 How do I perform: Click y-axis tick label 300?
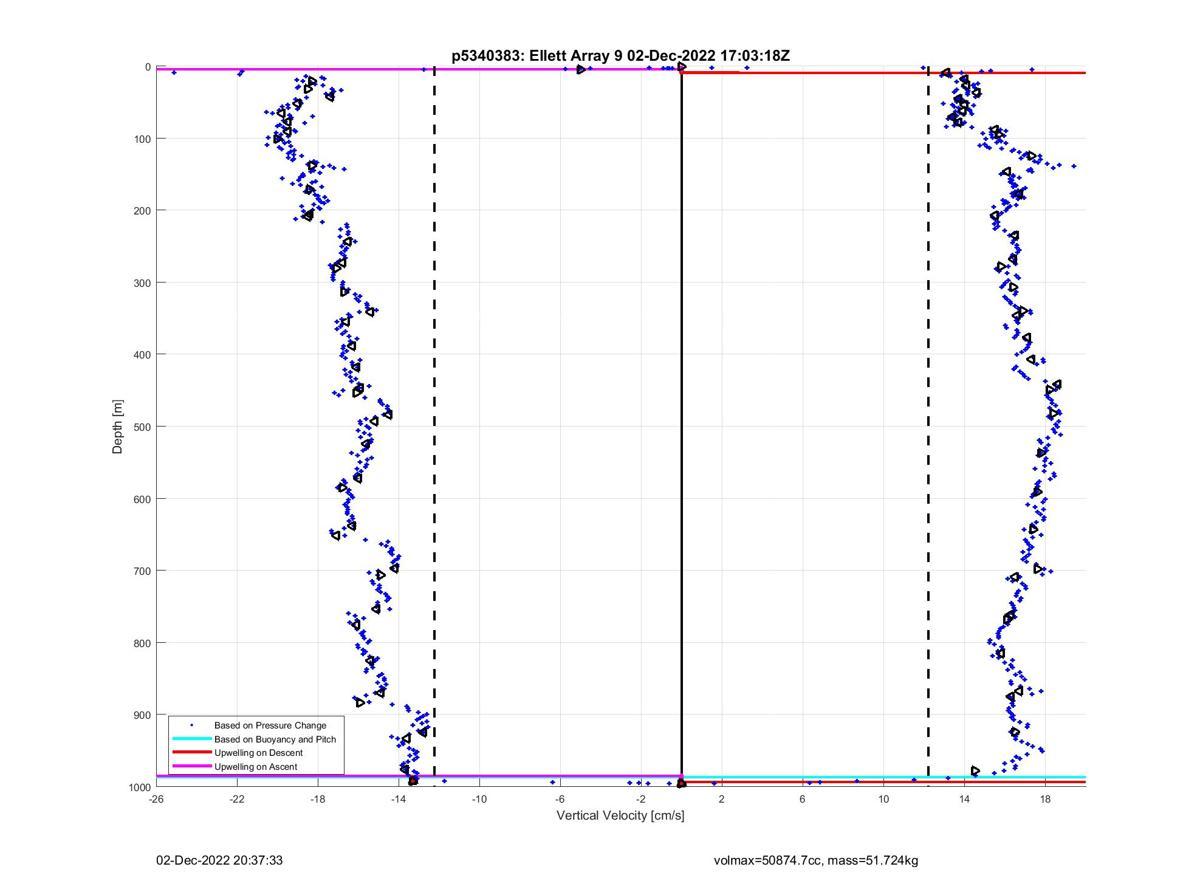click(x=142, y=283)
